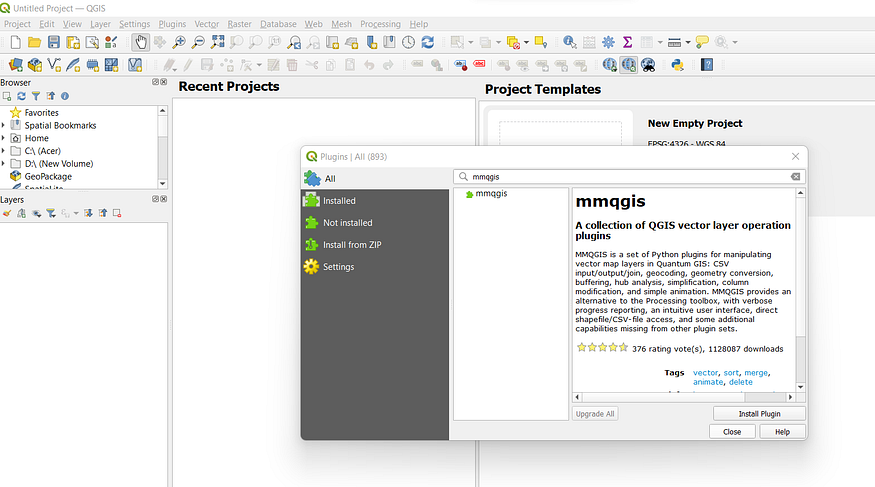
Task: Click plugin description horizontal scrollbar right arrow
Action: click(790, 397)
